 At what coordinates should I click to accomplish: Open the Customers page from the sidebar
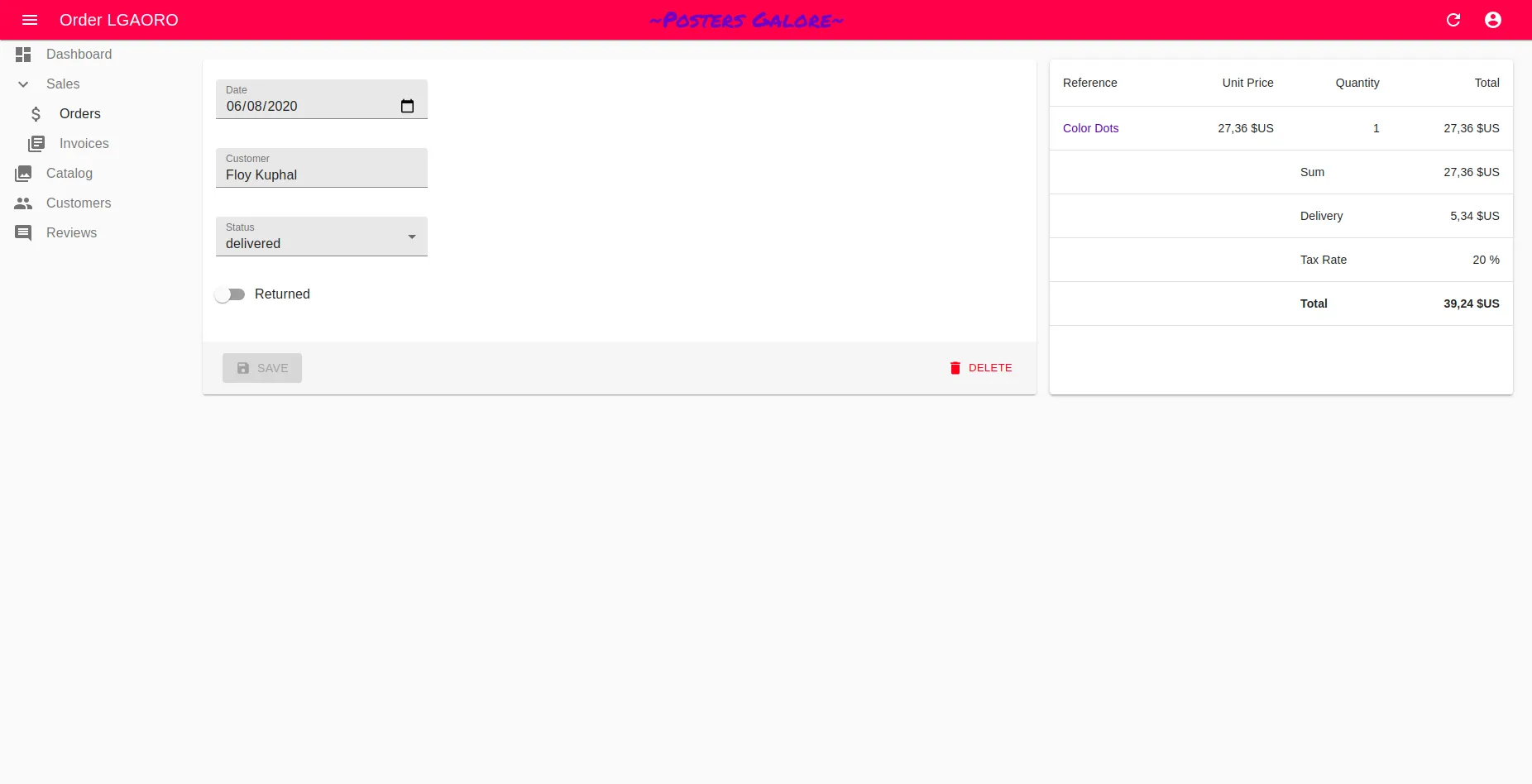[79, 203]
